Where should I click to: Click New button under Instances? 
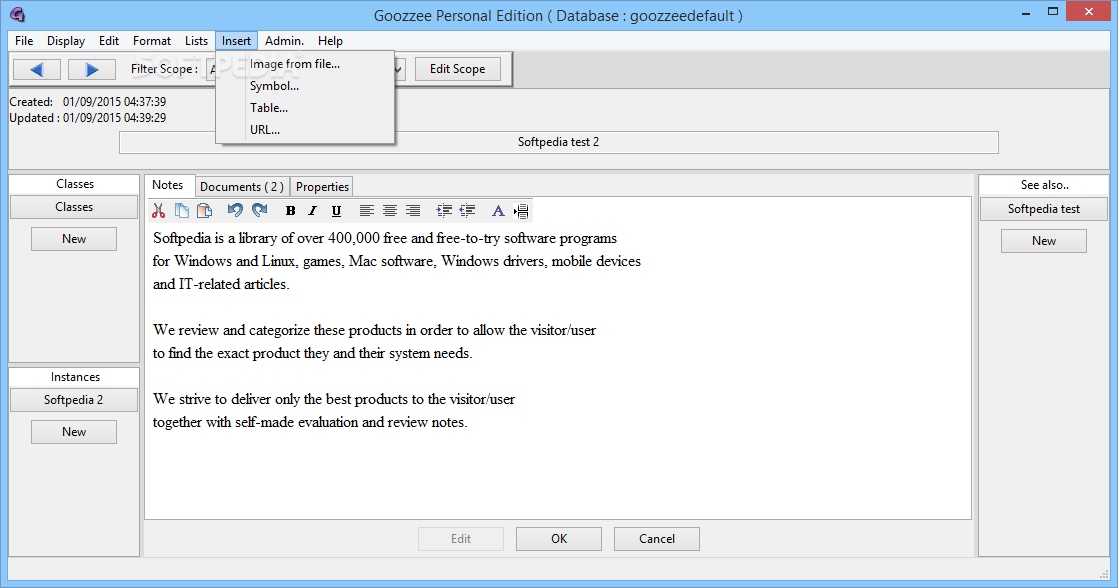pos(74,432)
